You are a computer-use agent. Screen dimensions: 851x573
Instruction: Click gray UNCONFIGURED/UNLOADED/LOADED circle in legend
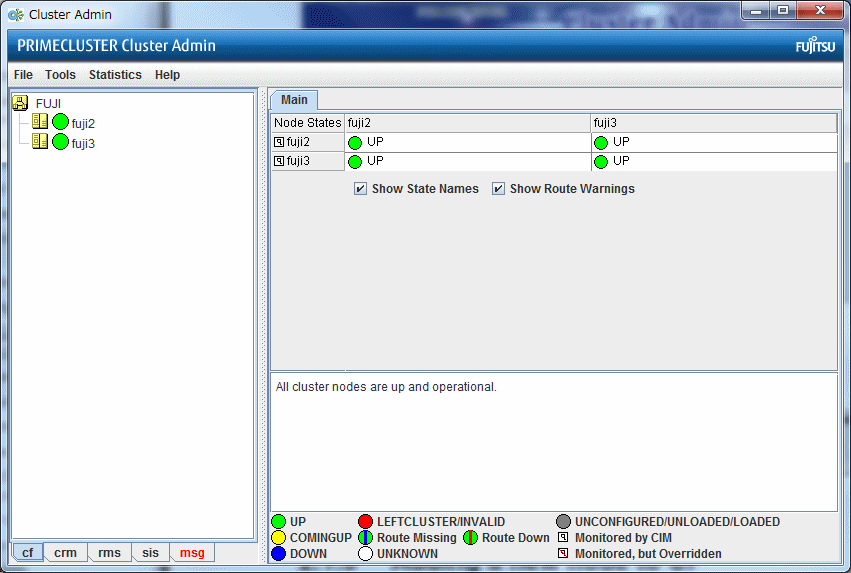click(x=563, y=521)
